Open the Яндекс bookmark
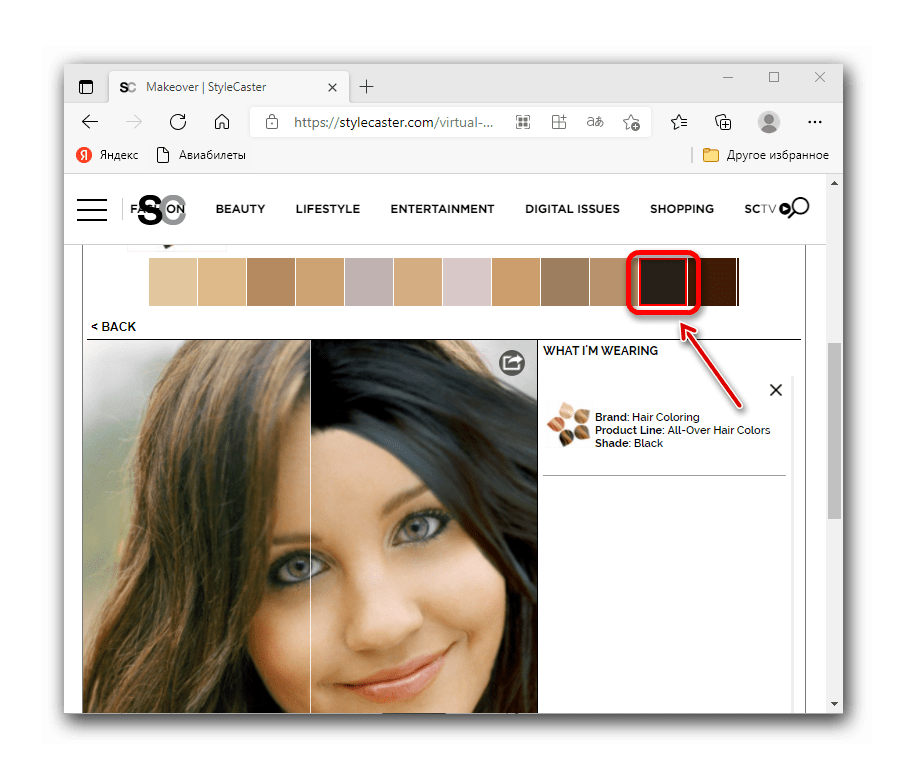The image size is (907, 776). tap(108, 155)
